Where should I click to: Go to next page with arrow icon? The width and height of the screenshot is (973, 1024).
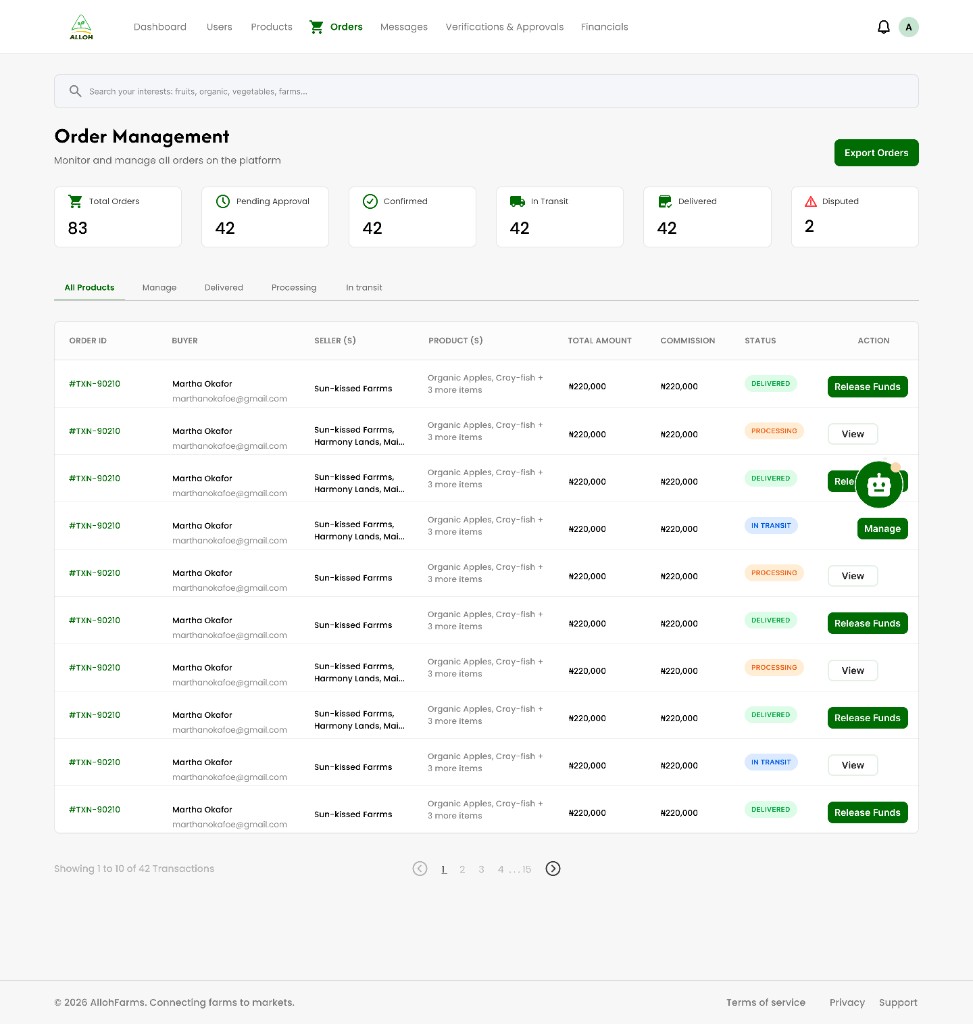(x=552, y=869)
